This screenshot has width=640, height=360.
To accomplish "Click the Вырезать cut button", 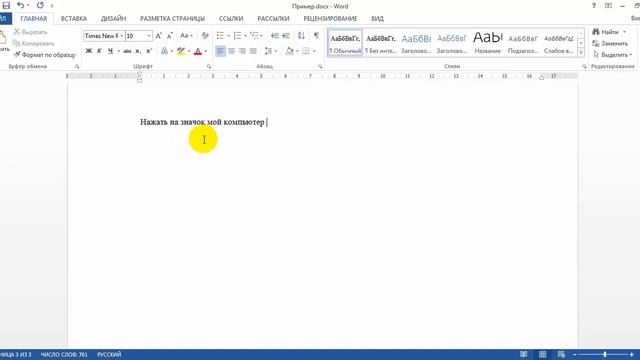I will [x=30, y=32].
